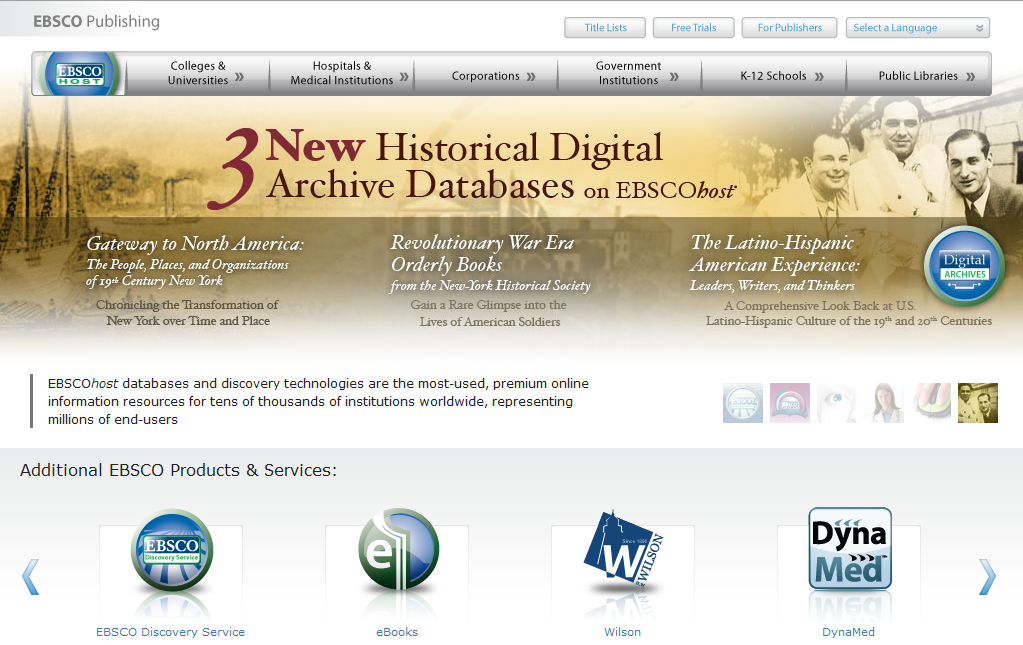Screen dimensions: 1023x645
Task: Open Government Institutions menu
Action: [630, 74]
